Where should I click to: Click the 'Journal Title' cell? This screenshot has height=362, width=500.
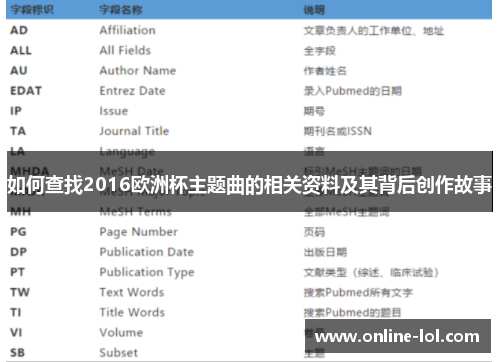(x=134, y=131)
